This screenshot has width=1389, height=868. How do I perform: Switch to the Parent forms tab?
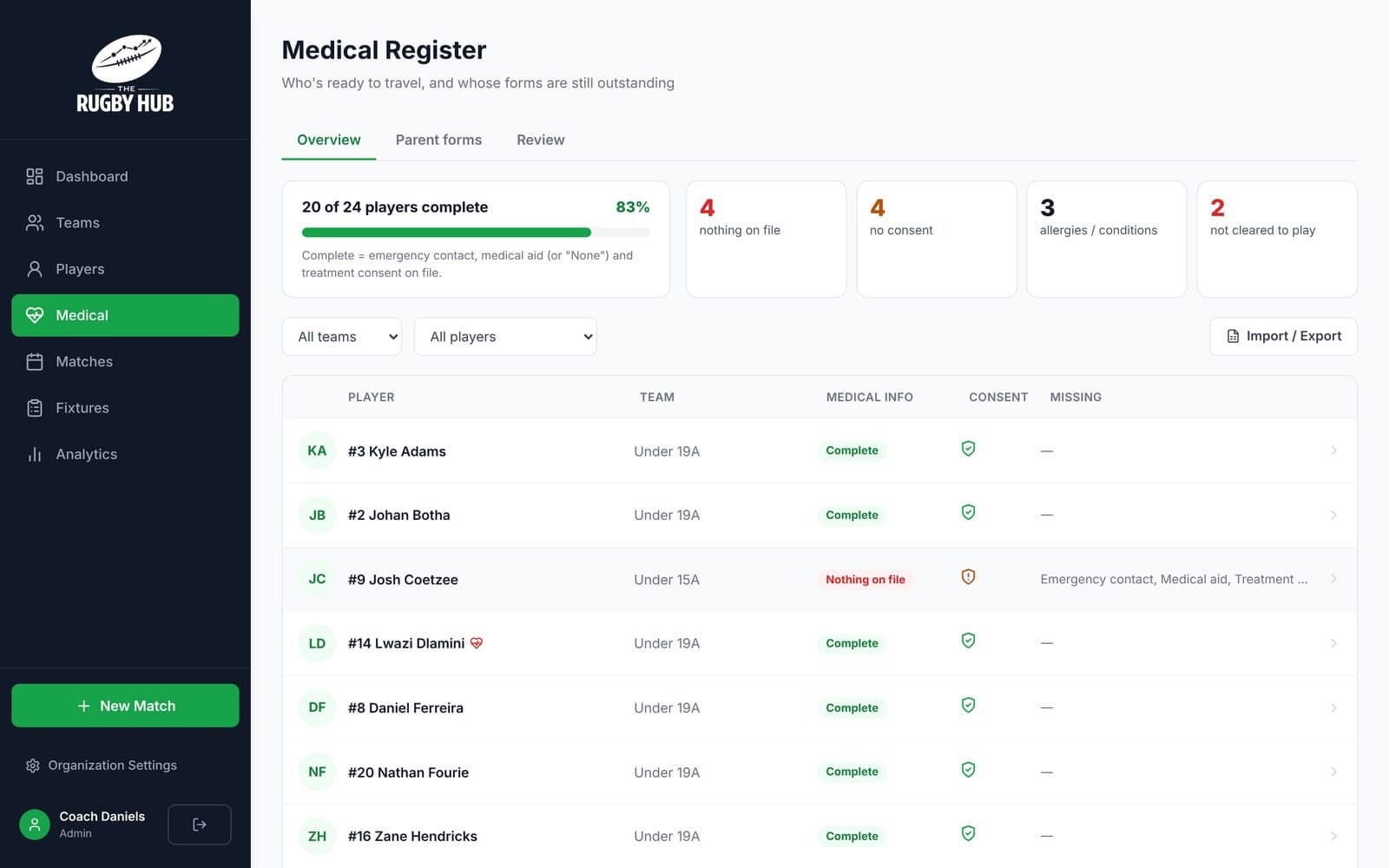click(438, 140)
